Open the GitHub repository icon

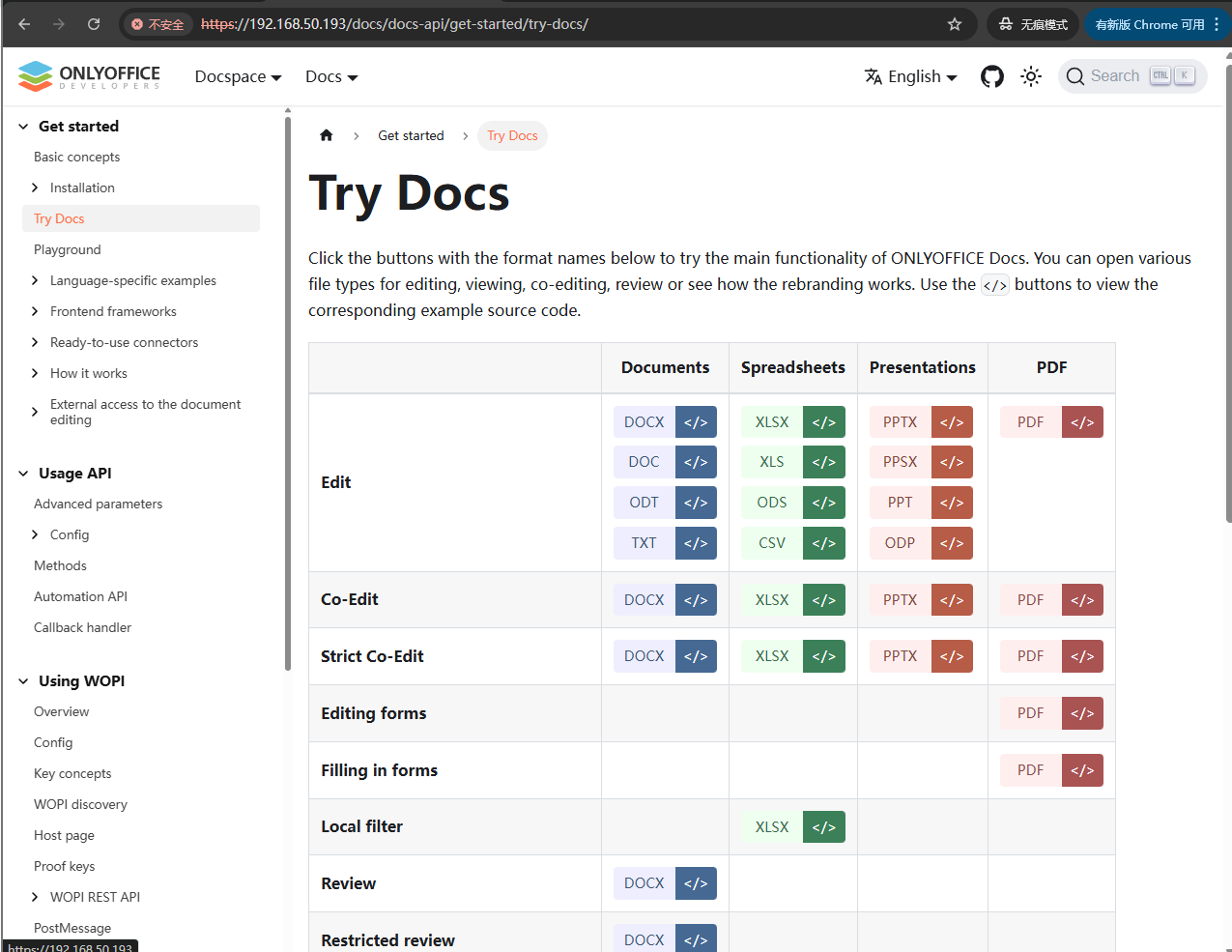(x=992, y=76)
